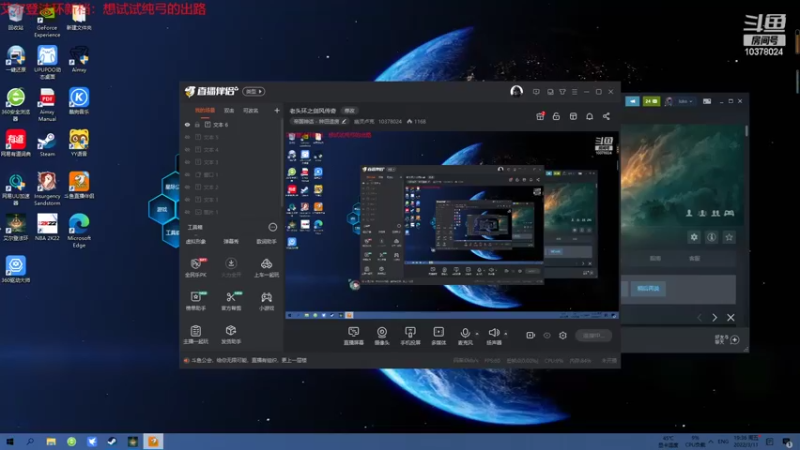Click the record video icon
The image size is (800, 450).
point(530,336)
